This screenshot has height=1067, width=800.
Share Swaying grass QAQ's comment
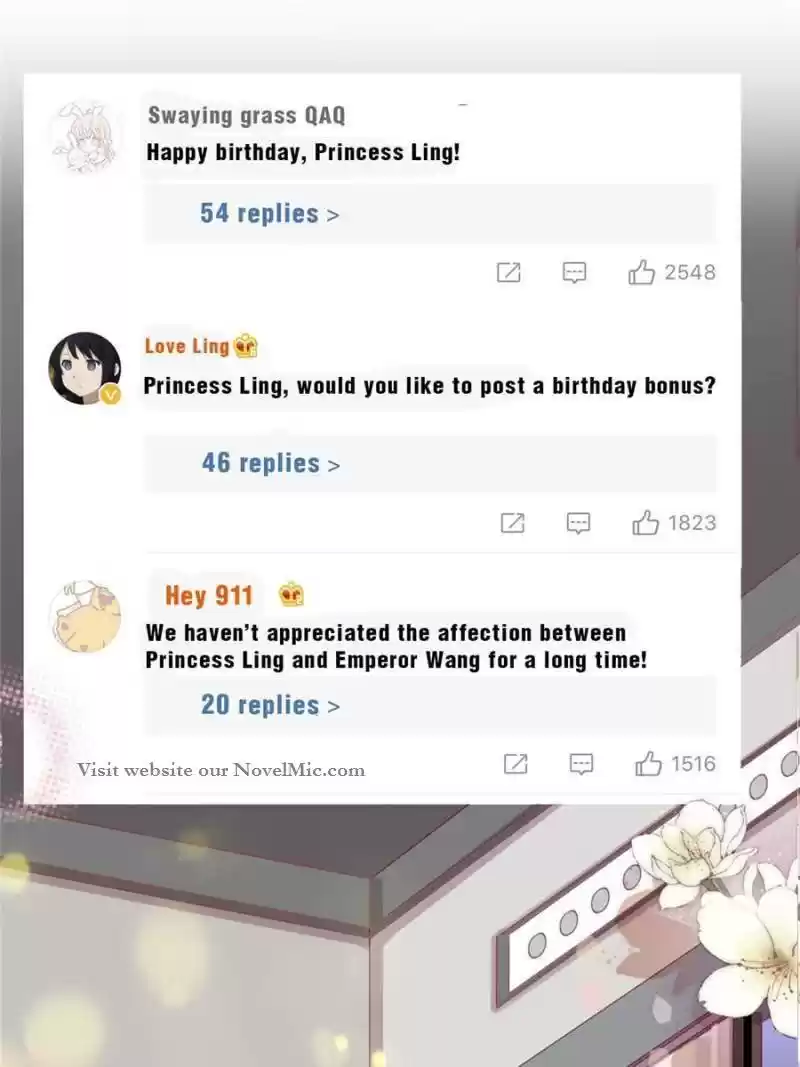click(x=508, y=272)
